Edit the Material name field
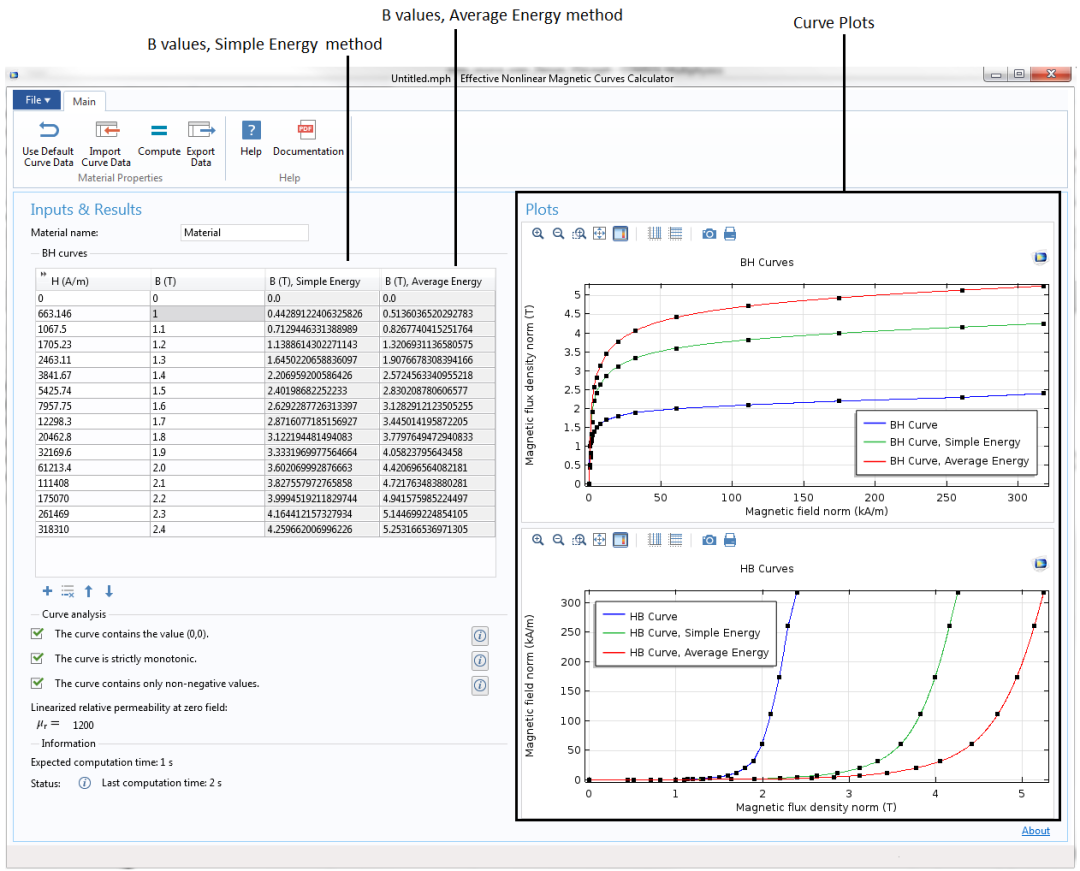The image size is (1080, 871). point(245,233)
